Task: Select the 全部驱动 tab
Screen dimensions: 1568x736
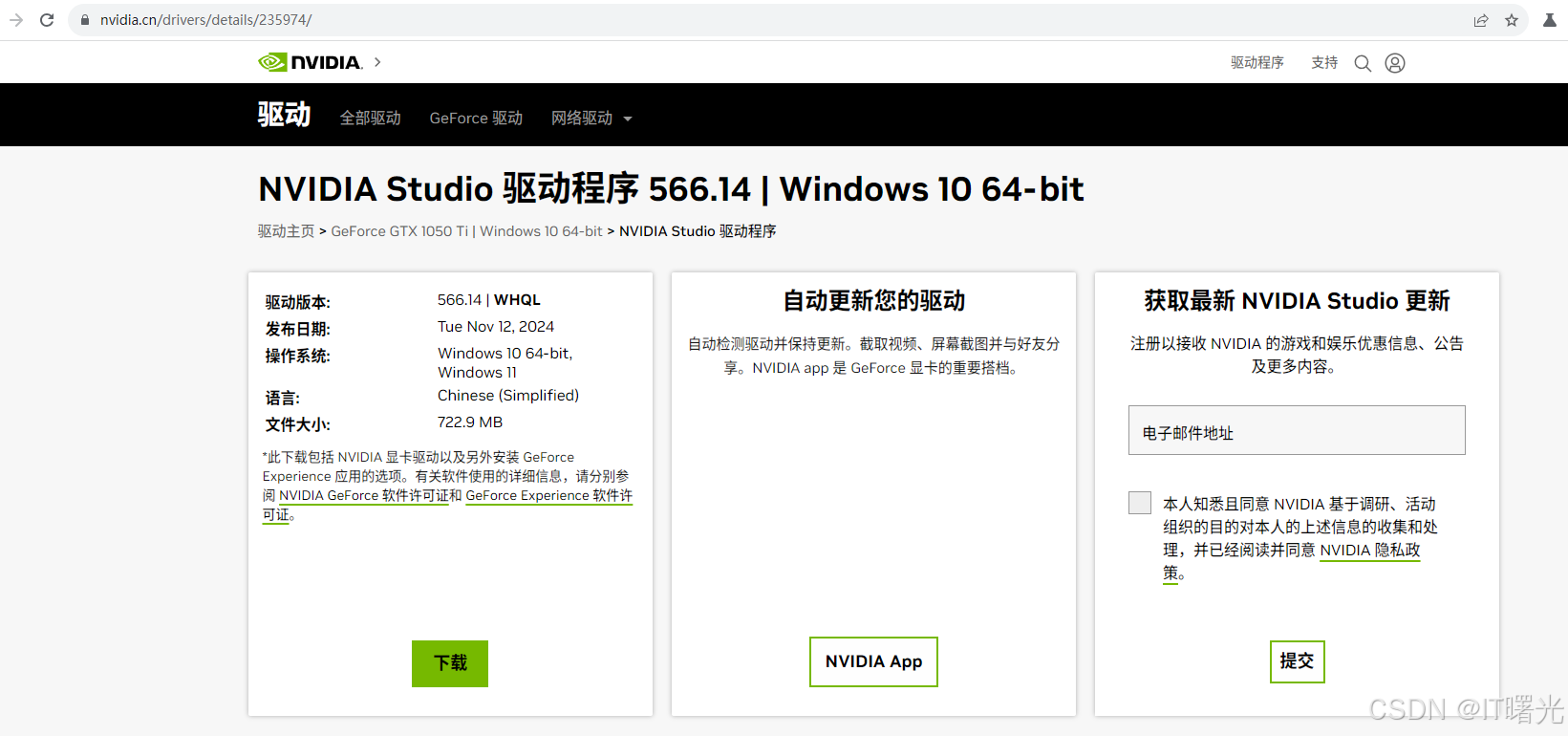Action: click(x=371, y=118)
